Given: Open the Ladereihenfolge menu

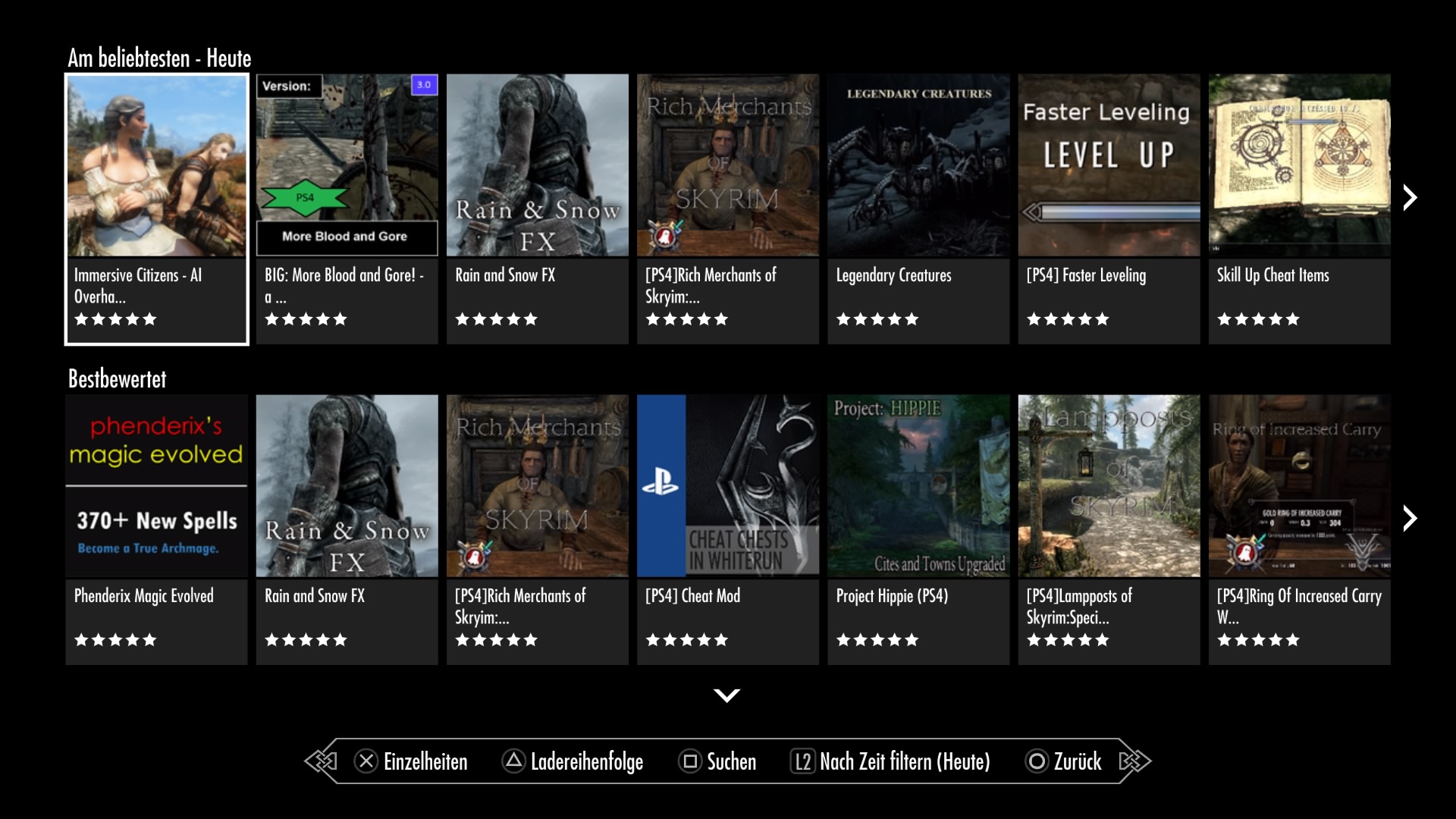Looking at the screenshot, I should (586, 761).
